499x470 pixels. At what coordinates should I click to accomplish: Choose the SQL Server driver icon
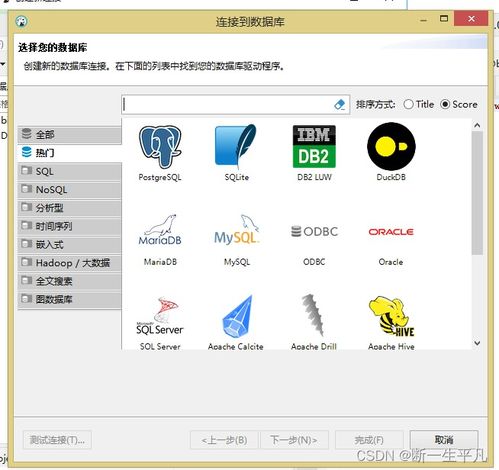160,316
